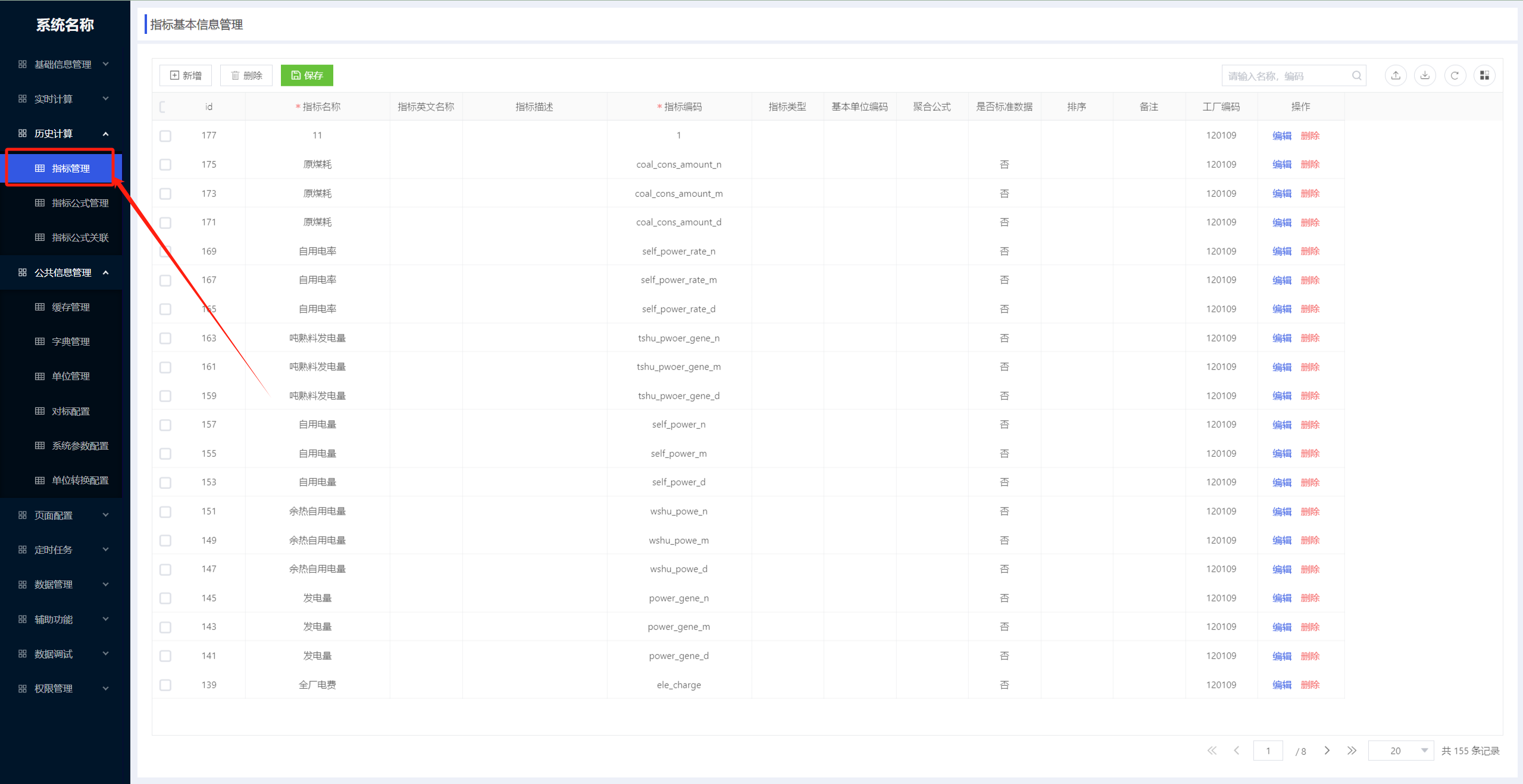Jump to the last page
The width and height of the screenshot is (1523, 784).
coord(1352,751)
